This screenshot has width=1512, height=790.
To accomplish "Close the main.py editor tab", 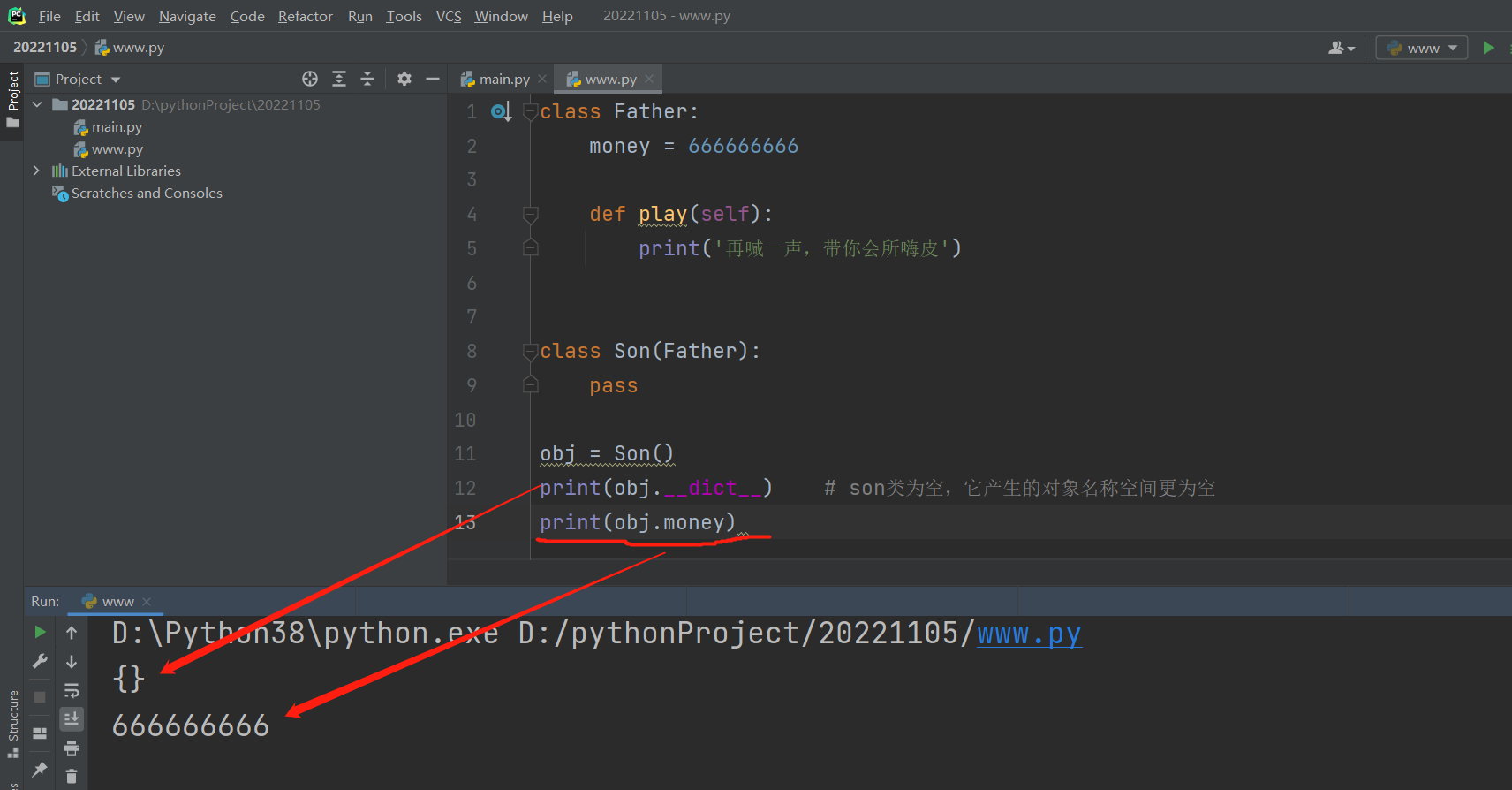I will 542,79.
